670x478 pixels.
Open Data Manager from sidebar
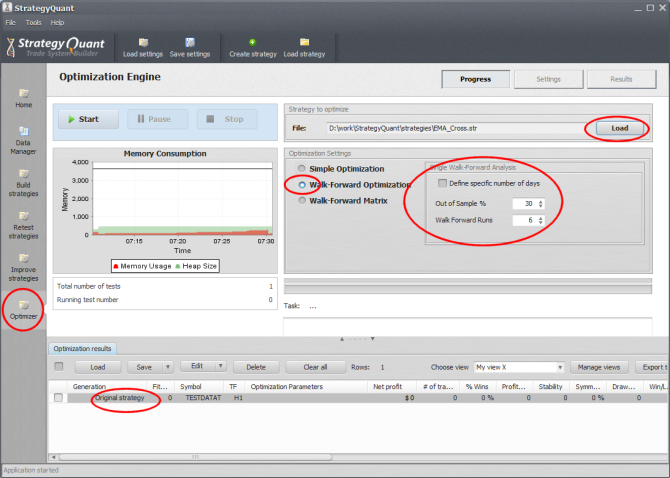click(24, 141)
